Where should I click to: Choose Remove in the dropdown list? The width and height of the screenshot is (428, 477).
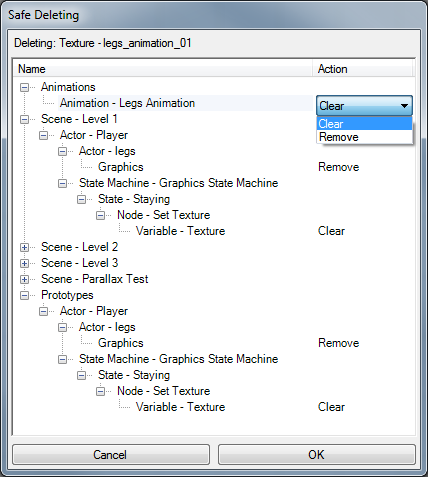pos(364,137)
